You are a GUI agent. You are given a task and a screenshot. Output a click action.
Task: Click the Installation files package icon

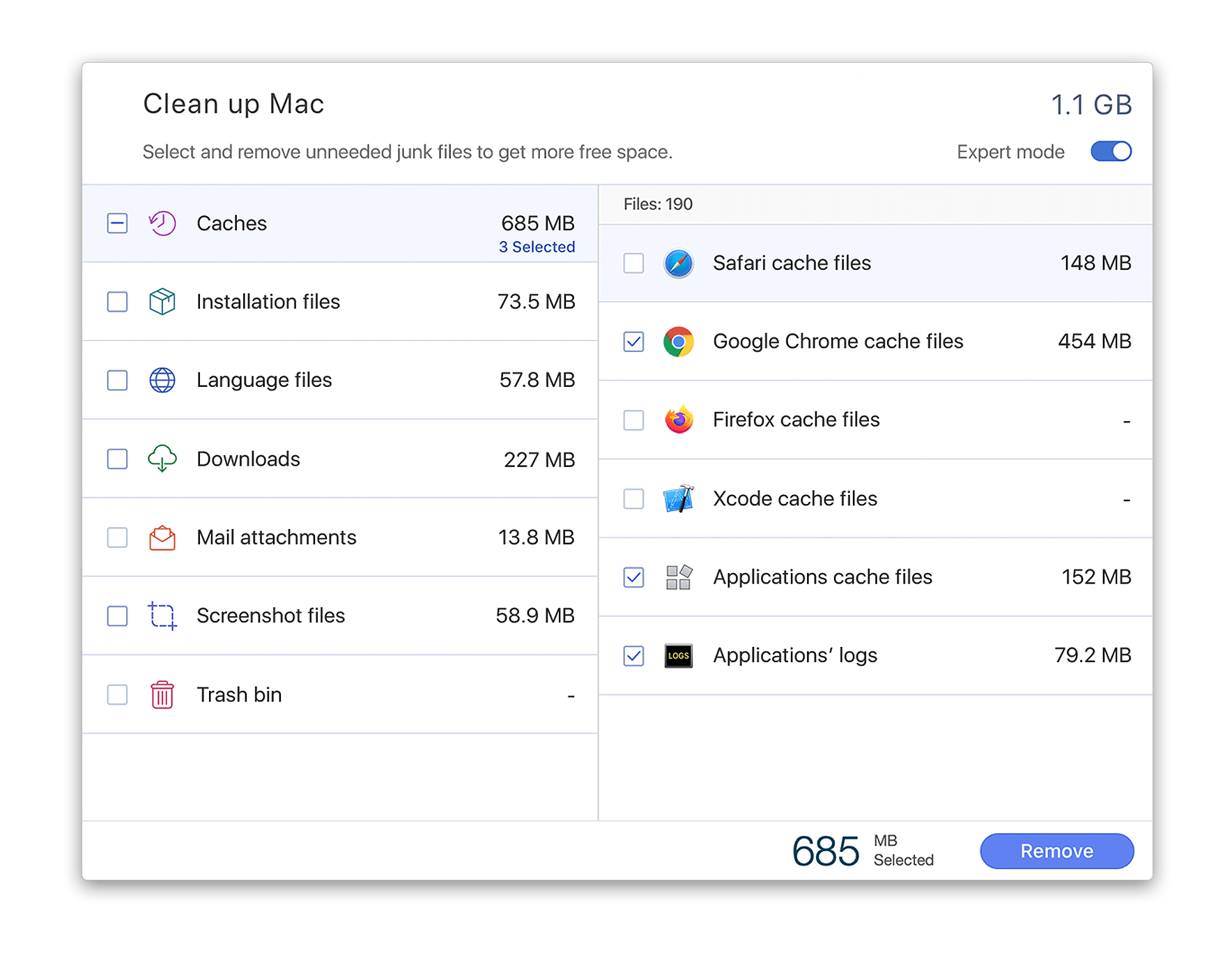coord(161,302)
